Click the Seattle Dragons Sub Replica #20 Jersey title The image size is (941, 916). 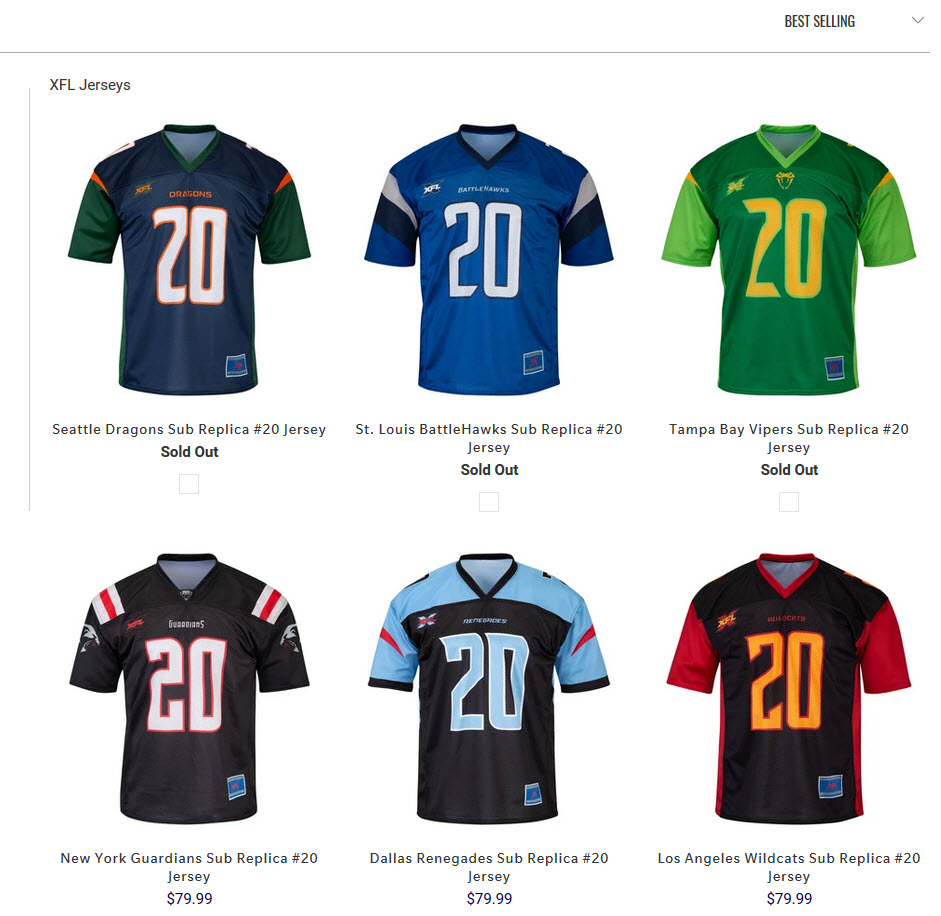click(x=189, y=429)
